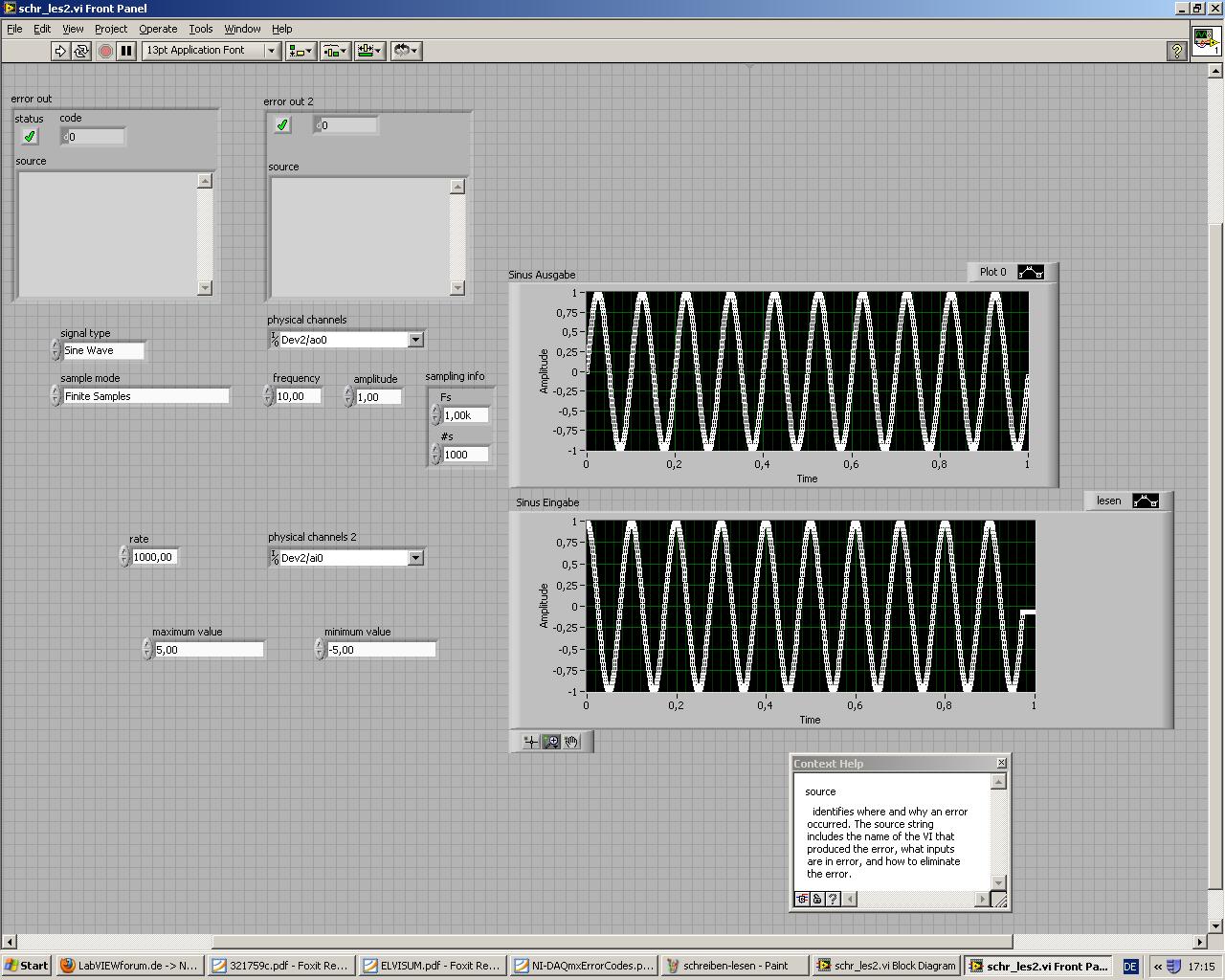The width and height of the screenshot is (1225, 980).
Task: Select the graph cursor movement tool
Action: pyautogui.click(x=531, y=742)
